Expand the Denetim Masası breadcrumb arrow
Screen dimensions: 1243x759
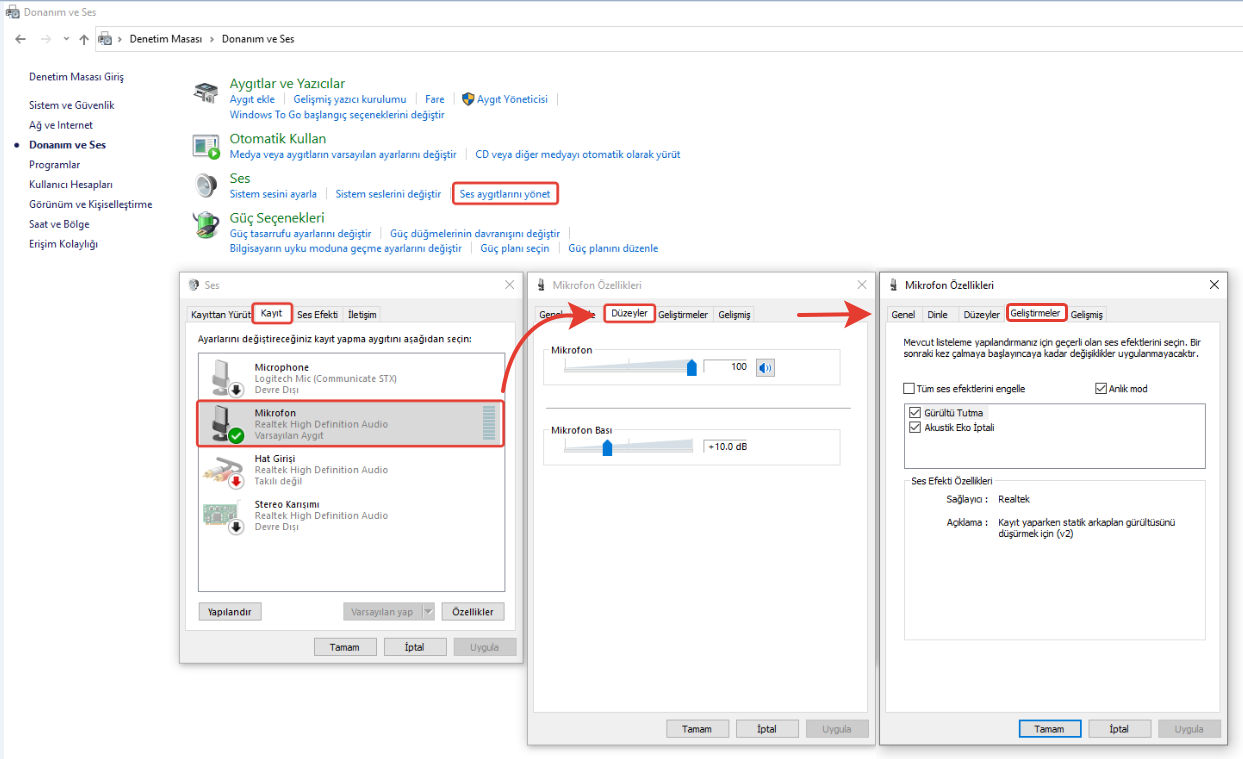click(211, 39)
